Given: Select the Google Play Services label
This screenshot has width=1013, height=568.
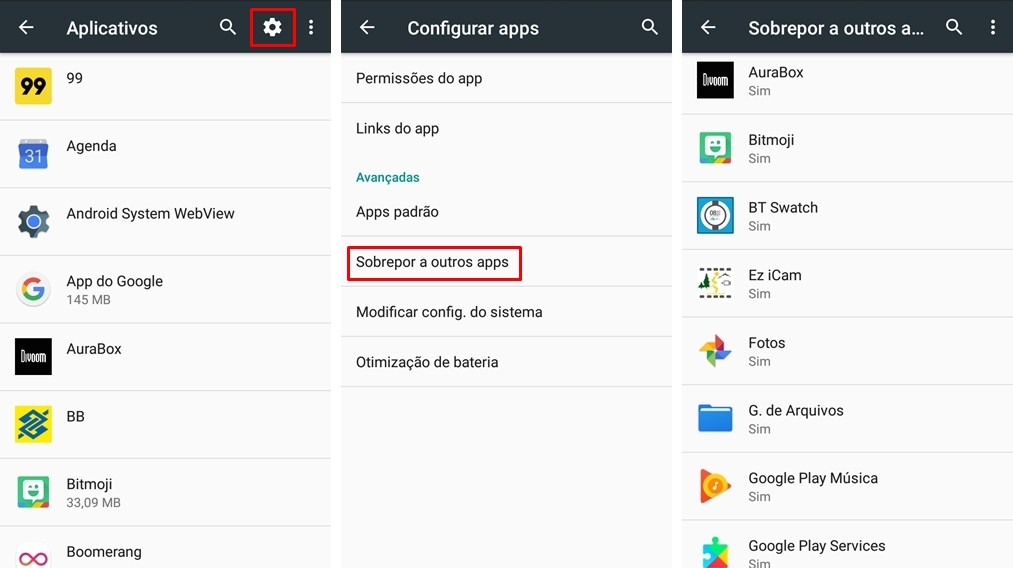Looking at the screenshot, I should pyautogui.click(x=817, y=546).
